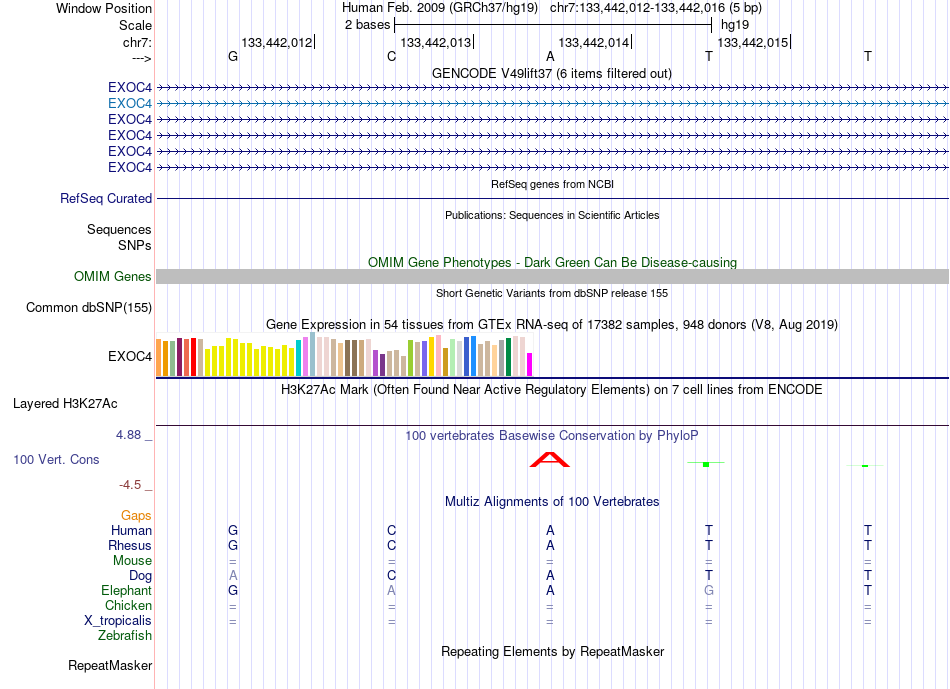Image resolution: width=950 pixels, height=689 pixels.
Task: Open 'Repeating Elements by RepeatMasker' title
Action: point(552,651)
